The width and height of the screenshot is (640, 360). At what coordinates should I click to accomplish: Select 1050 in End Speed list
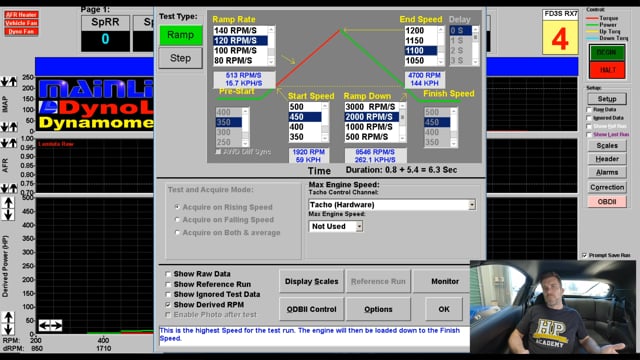[421, 60]
